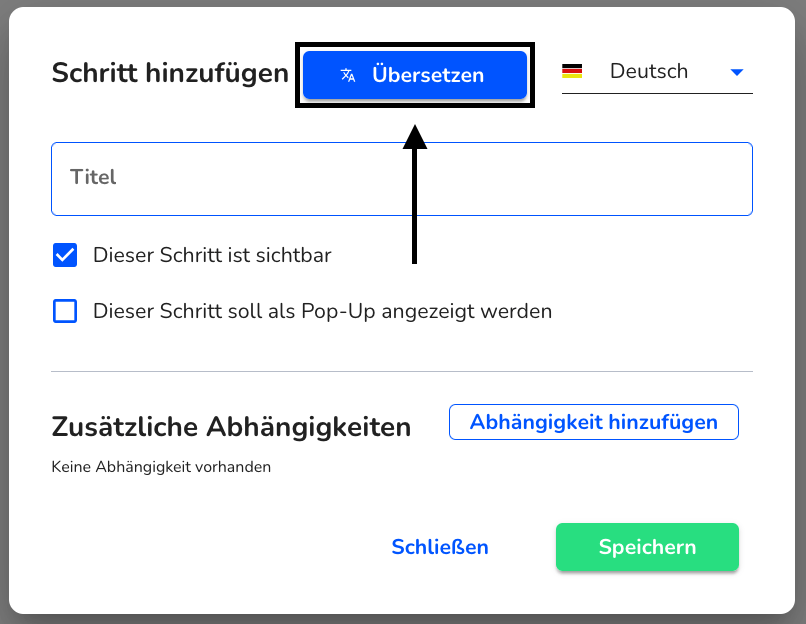Save the step with the Speichern button

[647, 547]
